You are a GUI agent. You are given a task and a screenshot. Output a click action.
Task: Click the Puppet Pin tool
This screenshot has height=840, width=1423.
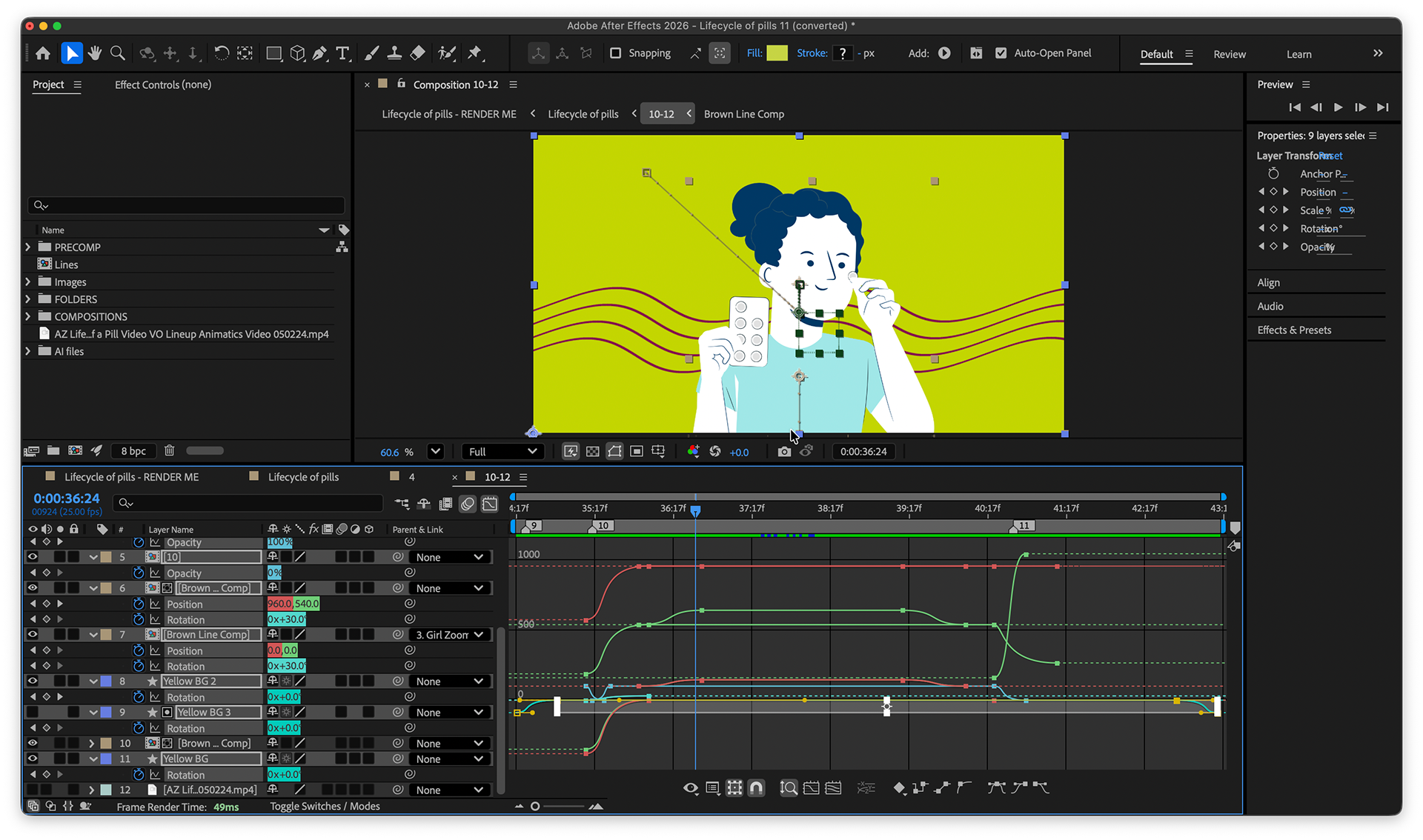(x=475, y=53)
